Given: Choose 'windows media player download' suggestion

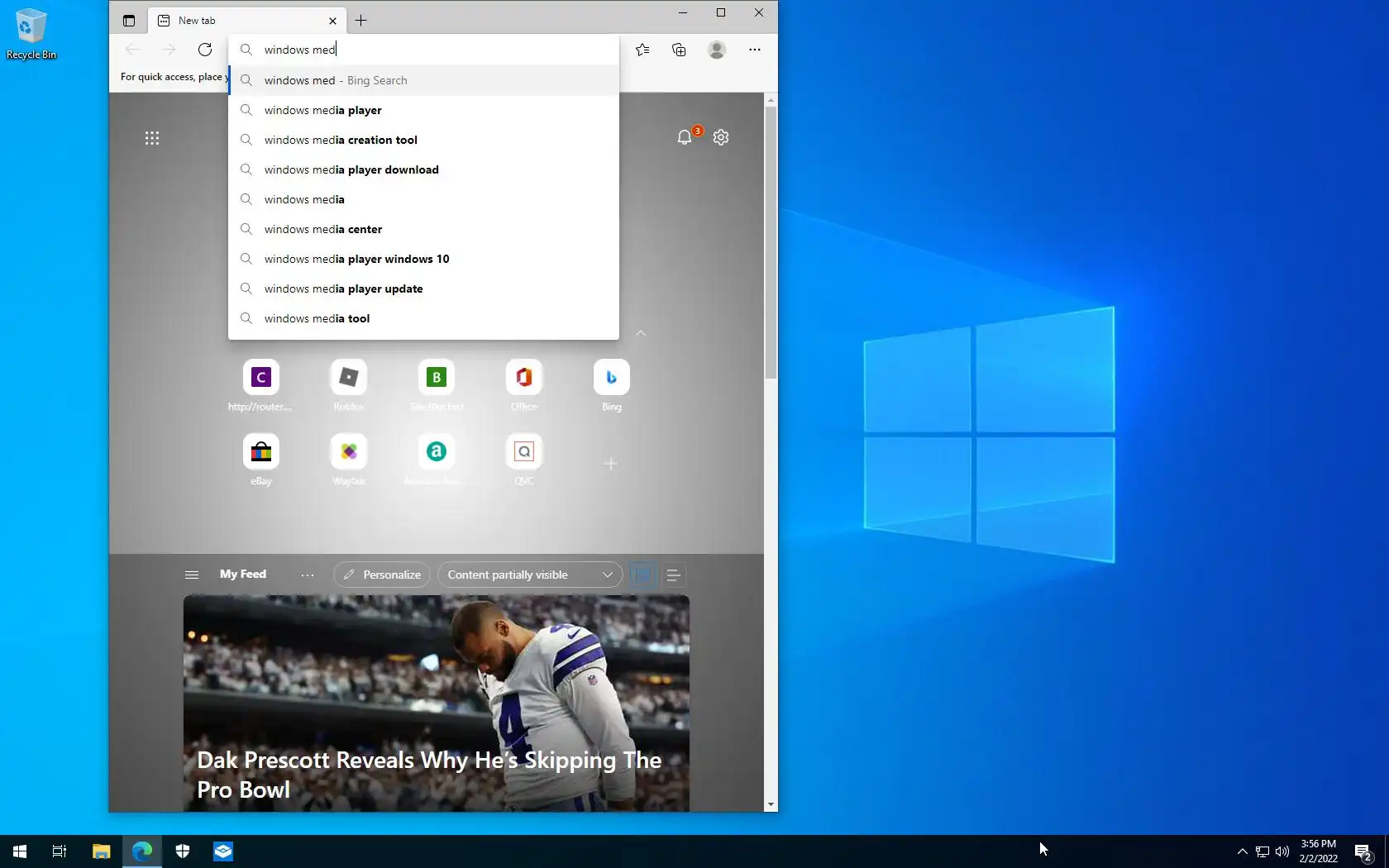Looking at the screenshot, I should tap(423, 169).
